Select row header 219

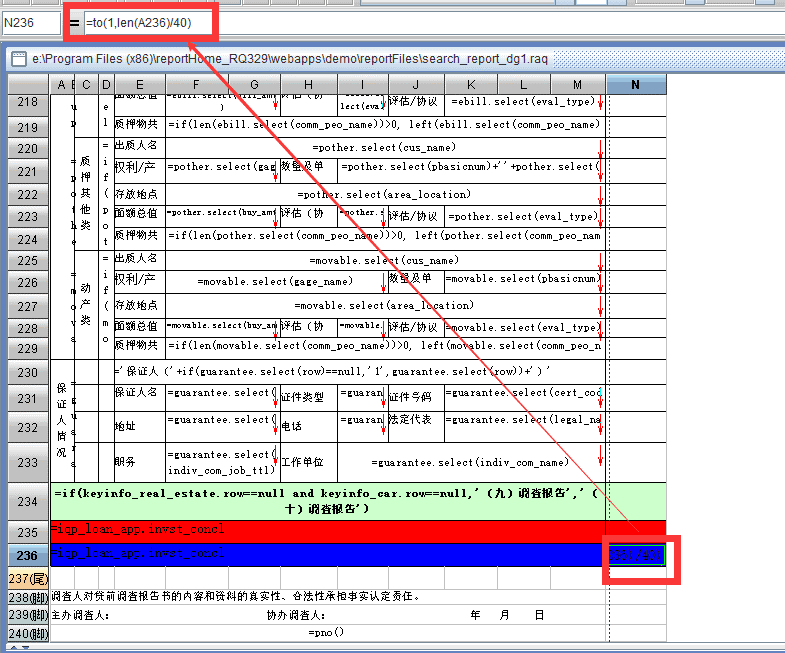(x=28, y=127)
